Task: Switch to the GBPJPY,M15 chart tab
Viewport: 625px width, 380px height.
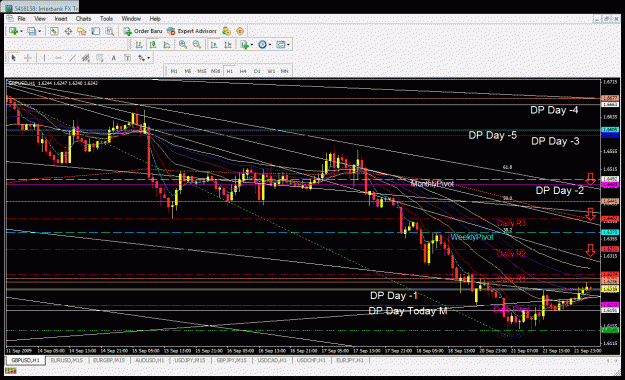Action: click(x=231, y=360)
